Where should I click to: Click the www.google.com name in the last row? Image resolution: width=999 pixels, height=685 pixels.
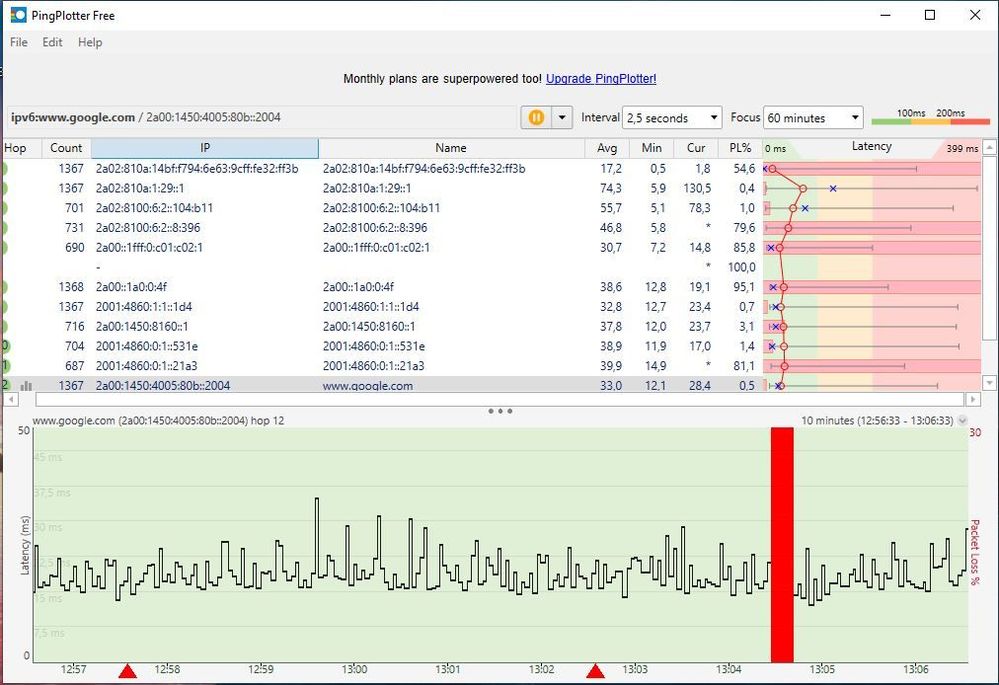[368, 386]
